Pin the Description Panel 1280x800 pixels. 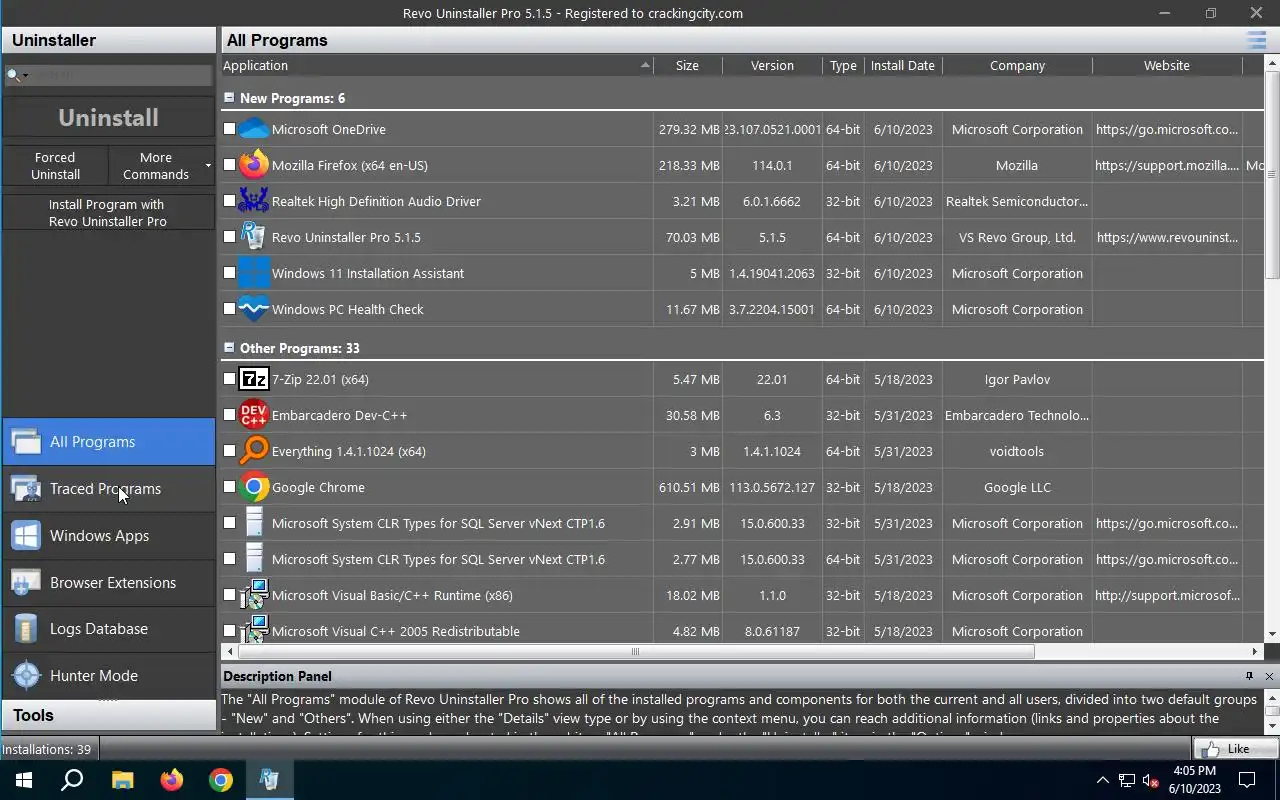click(1249, 676)
